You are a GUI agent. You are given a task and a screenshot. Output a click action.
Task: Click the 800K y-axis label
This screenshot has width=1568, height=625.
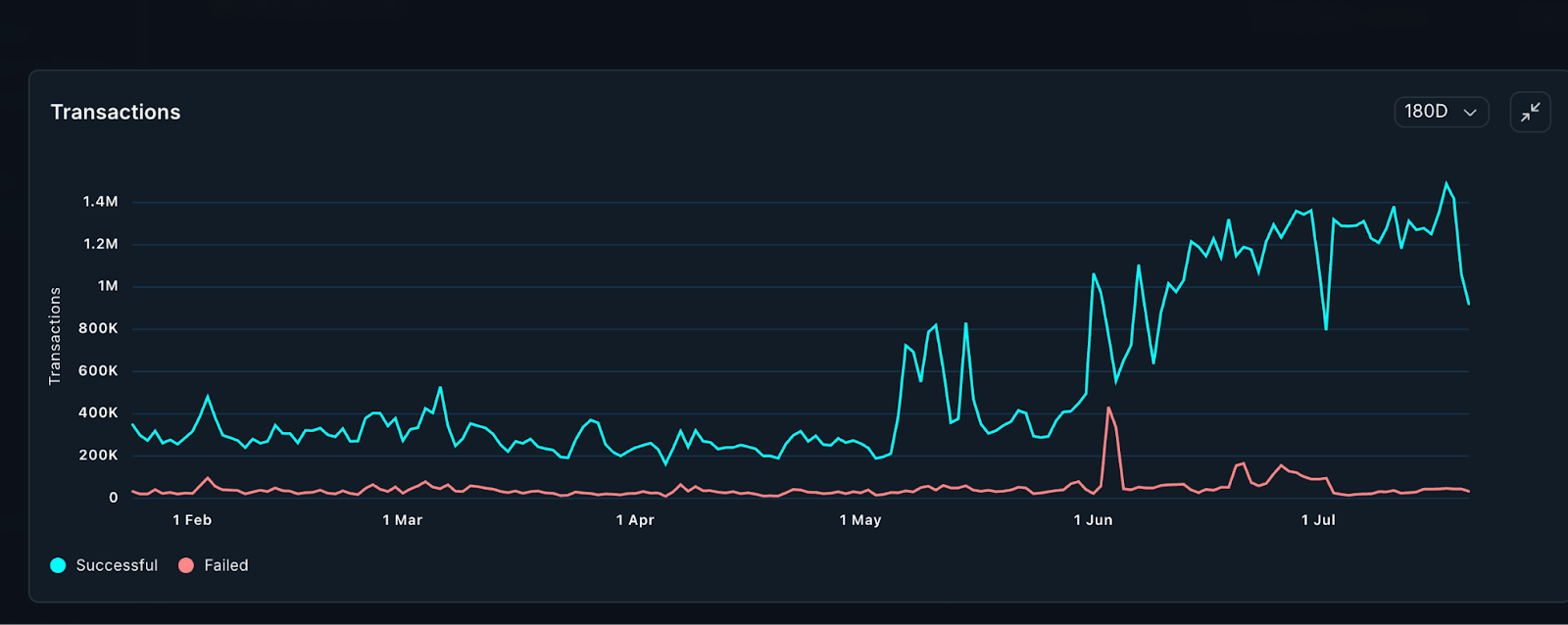click(98, 328)
